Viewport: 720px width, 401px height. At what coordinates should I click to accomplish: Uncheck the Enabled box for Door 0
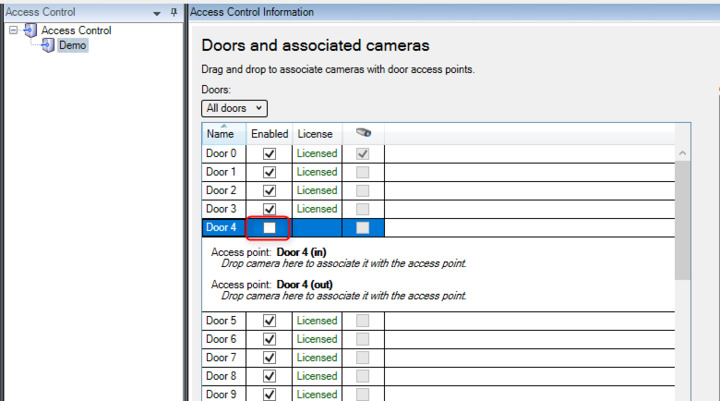[x=269, y=154]
